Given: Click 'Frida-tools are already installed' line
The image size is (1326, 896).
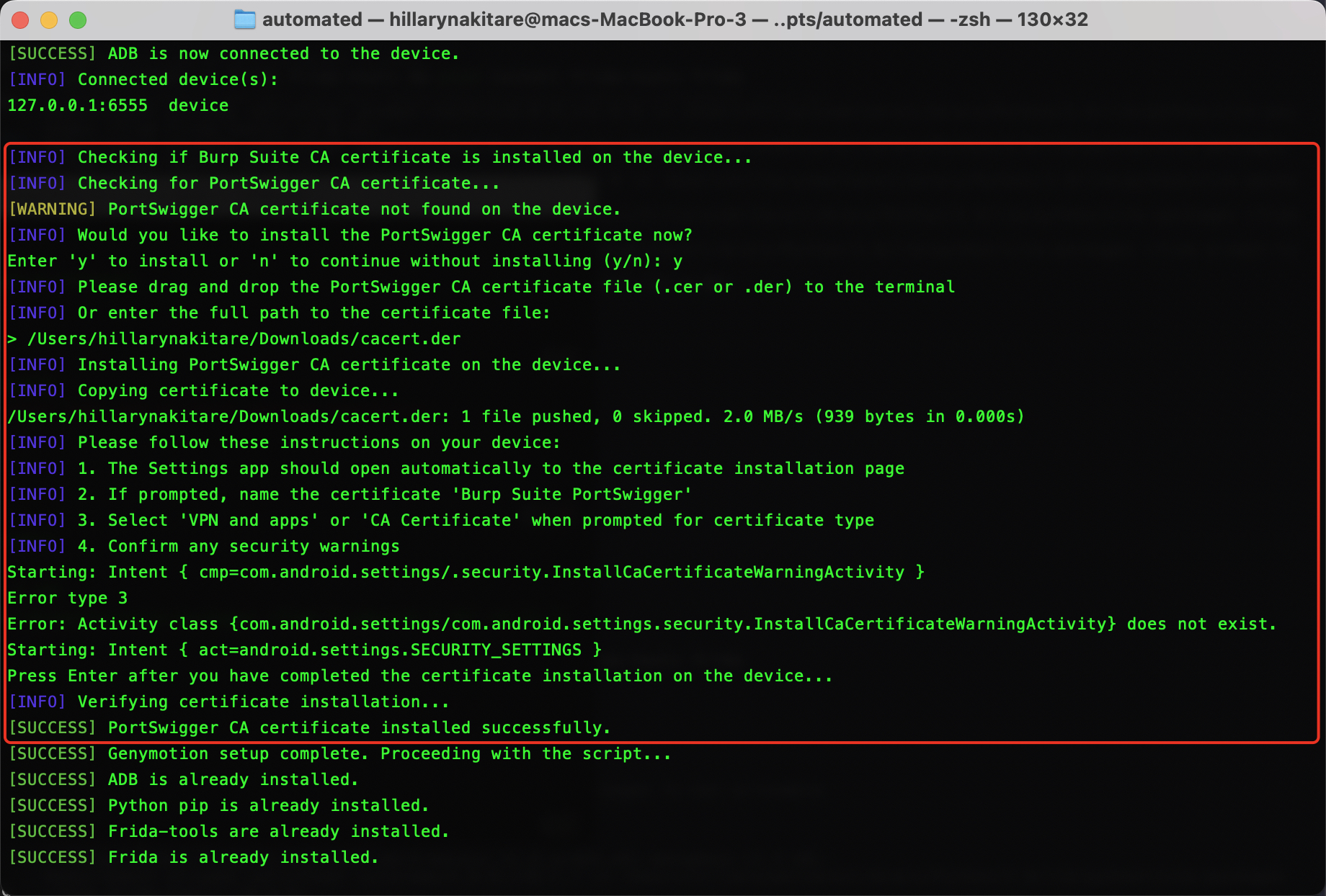Looking at the screenshot, I should 278,831.
